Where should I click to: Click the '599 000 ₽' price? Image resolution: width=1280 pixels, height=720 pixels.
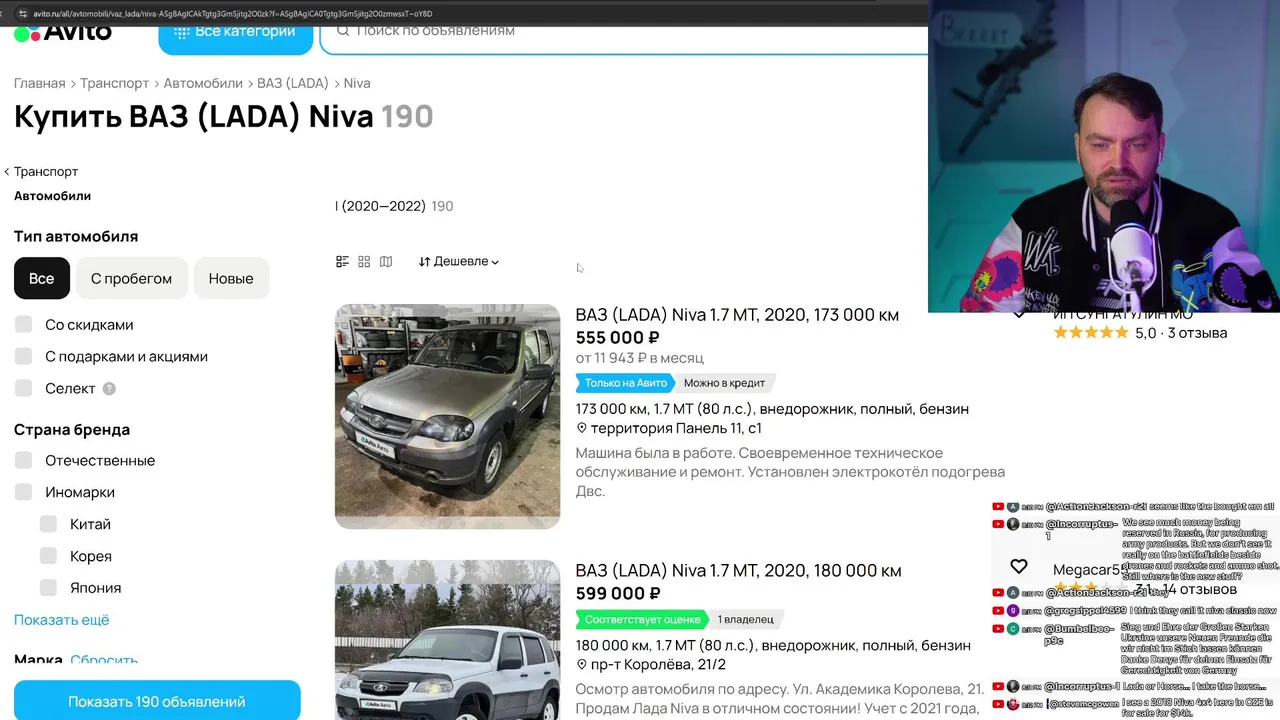(x=618, y=593)
